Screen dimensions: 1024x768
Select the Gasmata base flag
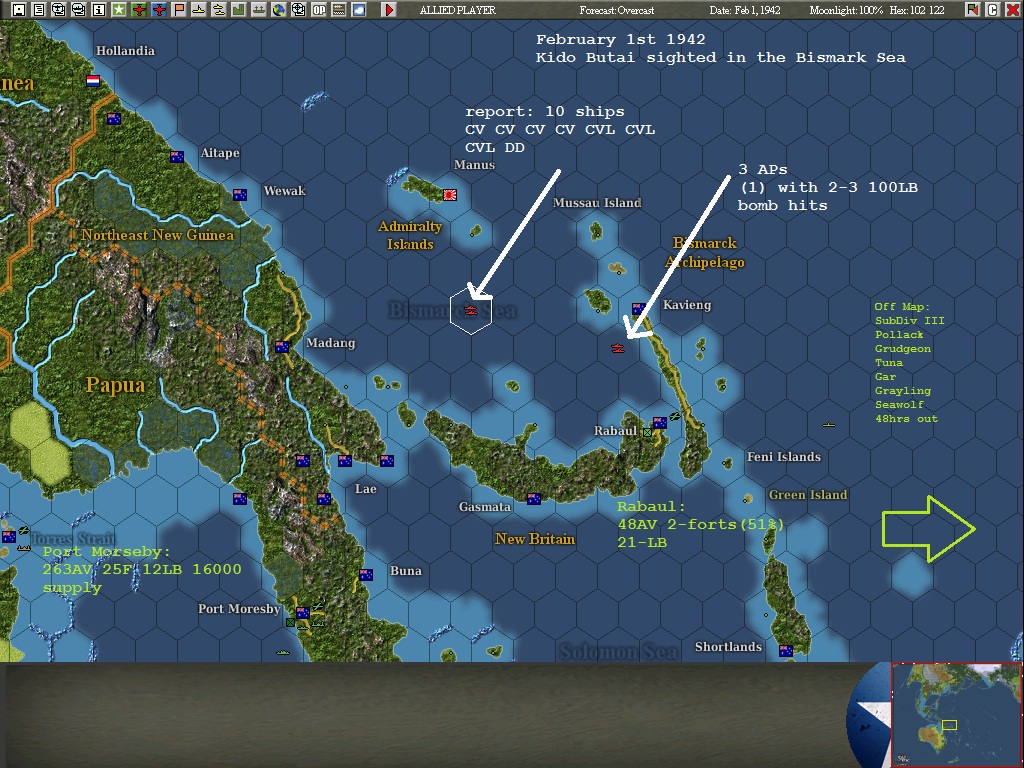coord(534,498)
